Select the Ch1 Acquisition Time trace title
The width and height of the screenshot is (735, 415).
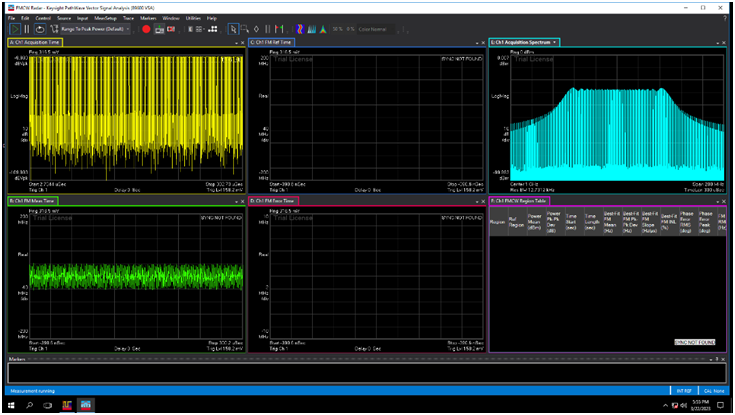point(33,43)
